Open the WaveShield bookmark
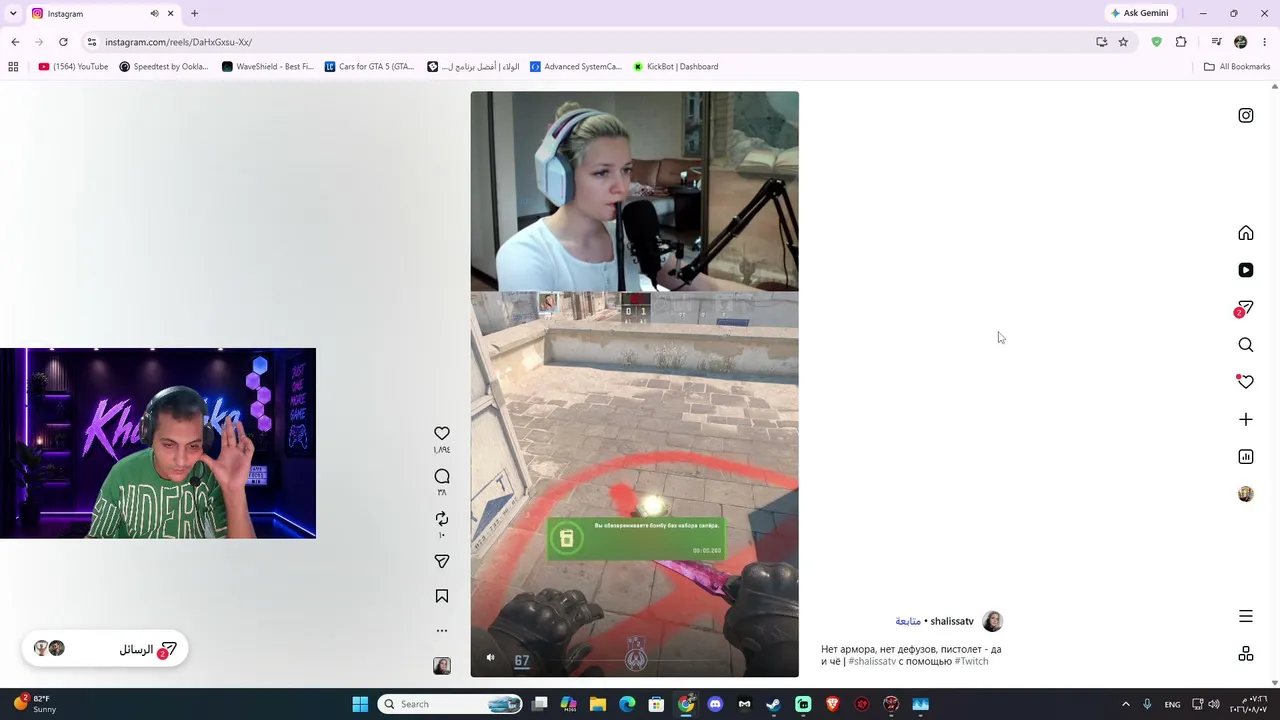Viewport: 1280px width, 720px height. coord(267,67)
